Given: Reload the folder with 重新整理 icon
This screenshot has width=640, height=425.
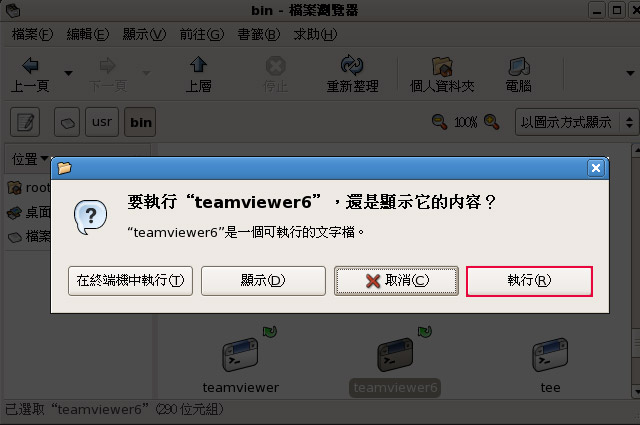Looking at the screenshot, I should [352, 65].
